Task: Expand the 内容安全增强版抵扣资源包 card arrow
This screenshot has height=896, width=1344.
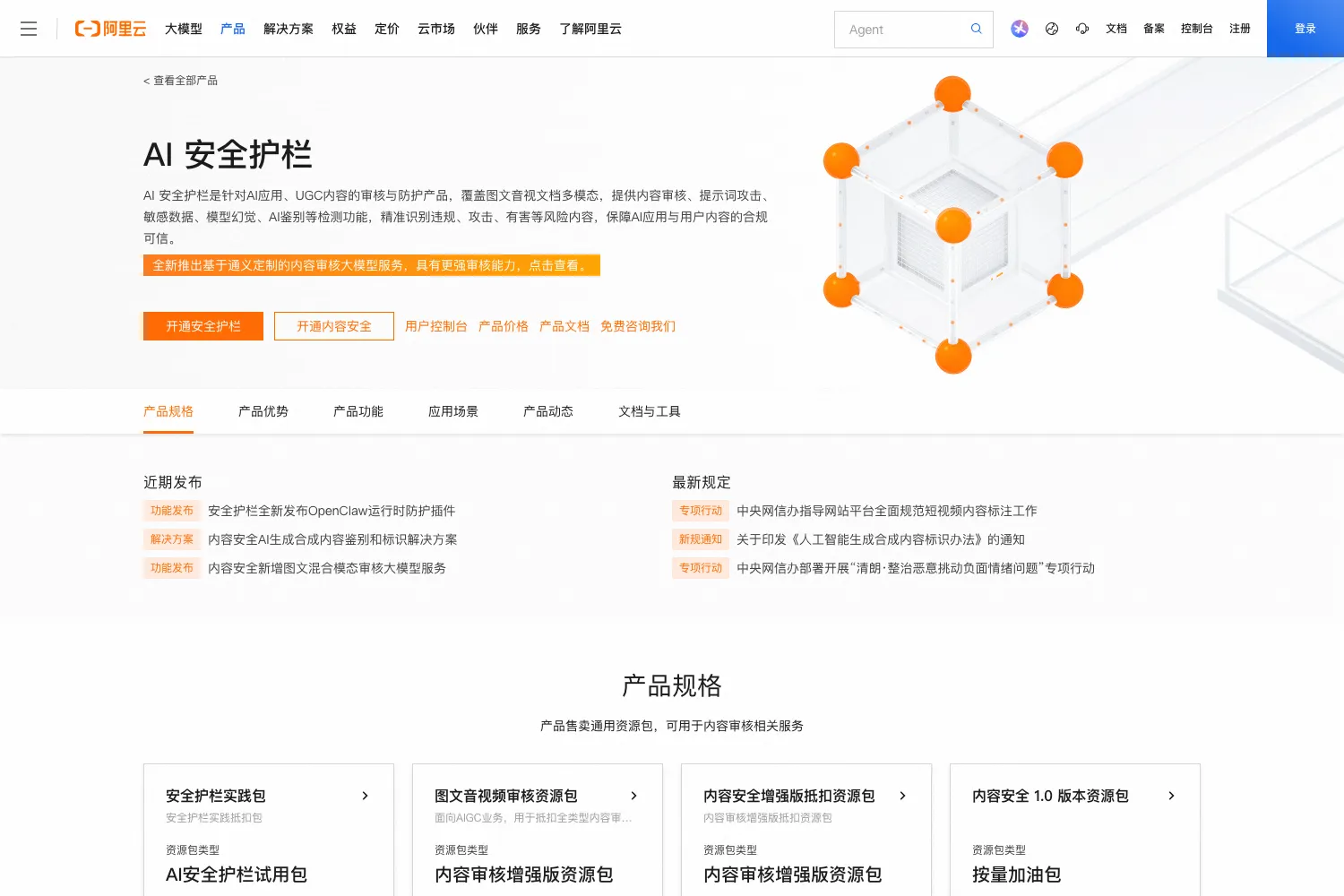Action: point(902,796)
